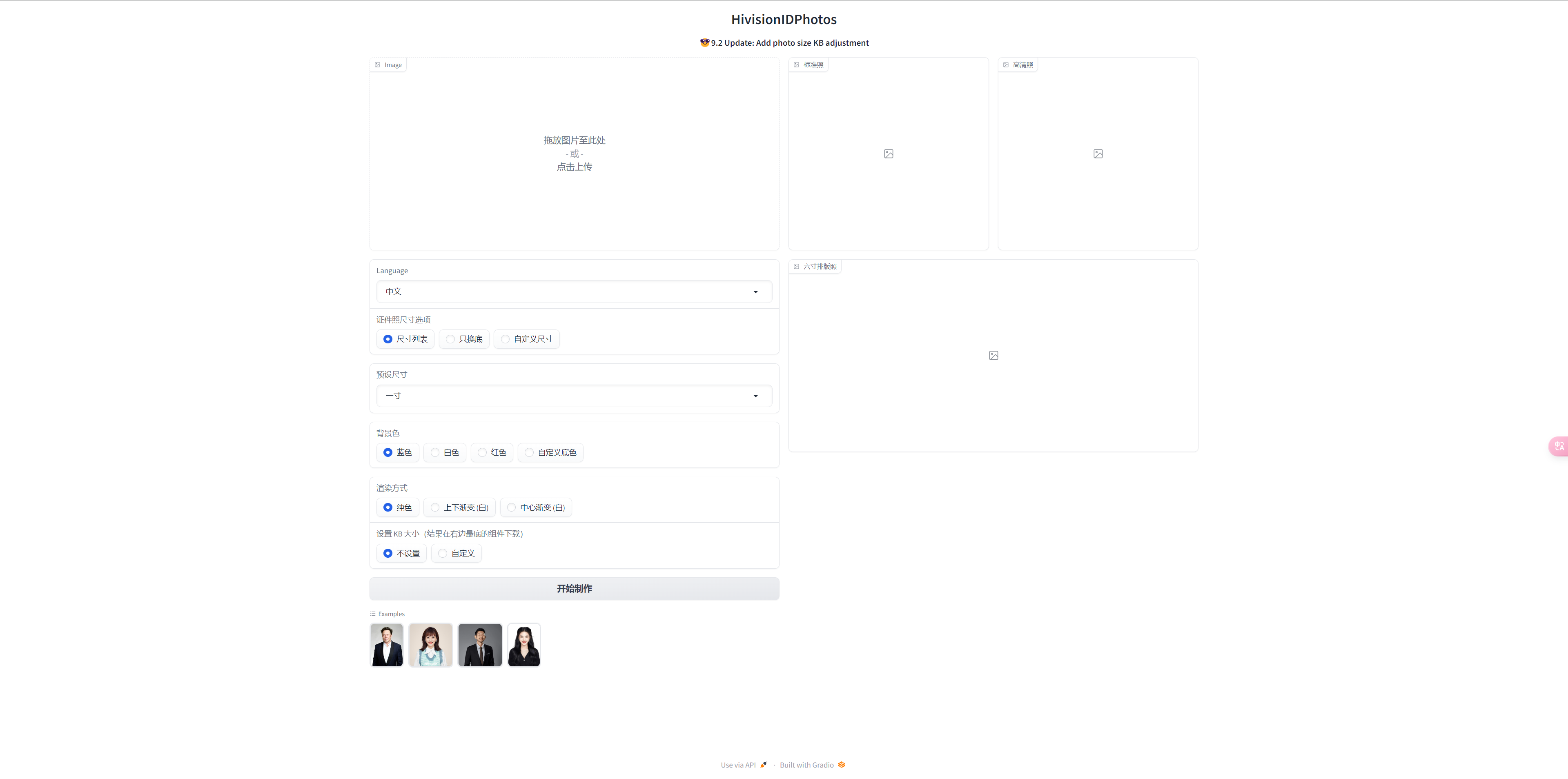Open the Use via API link
Screen dimensions: 1568x779
[x=738, y=765]
